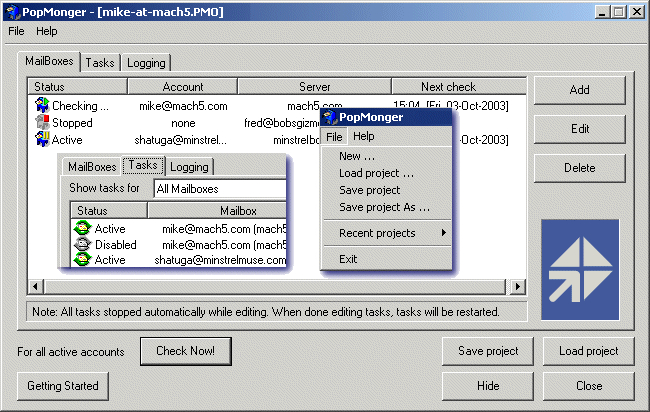This screenshot has height=412, width=650.
Task: Click the Add mailbox button
Action: (579, 90)
